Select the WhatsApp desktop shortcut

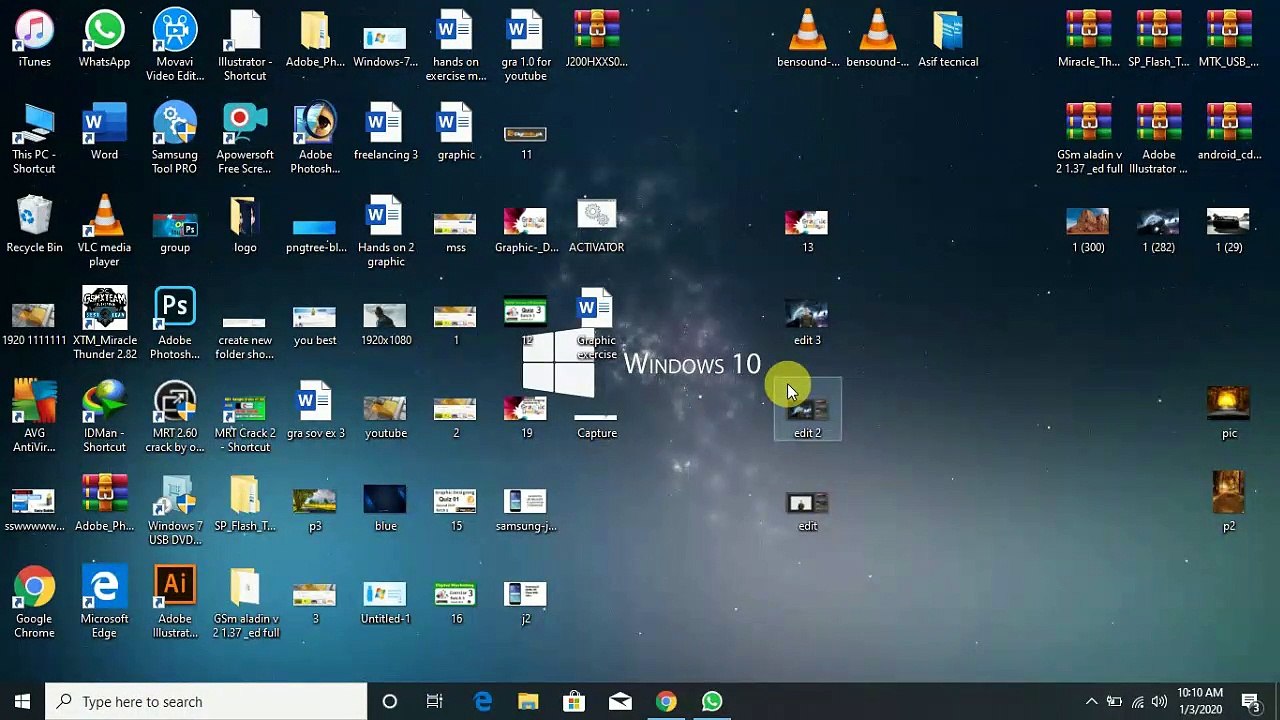pyautogui.click(x=104, y=39)
